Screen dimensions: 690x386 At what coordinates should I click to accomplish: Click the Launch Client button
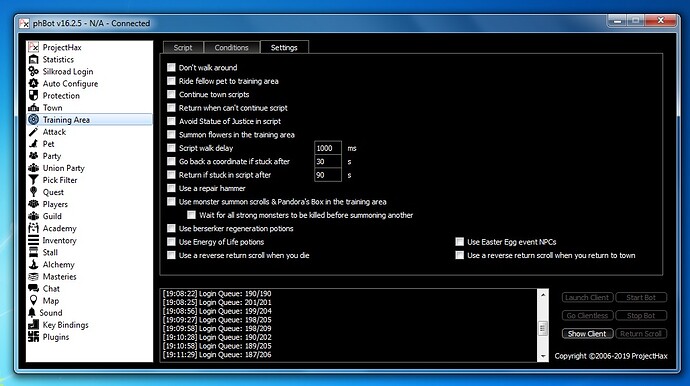coord(587,298)
